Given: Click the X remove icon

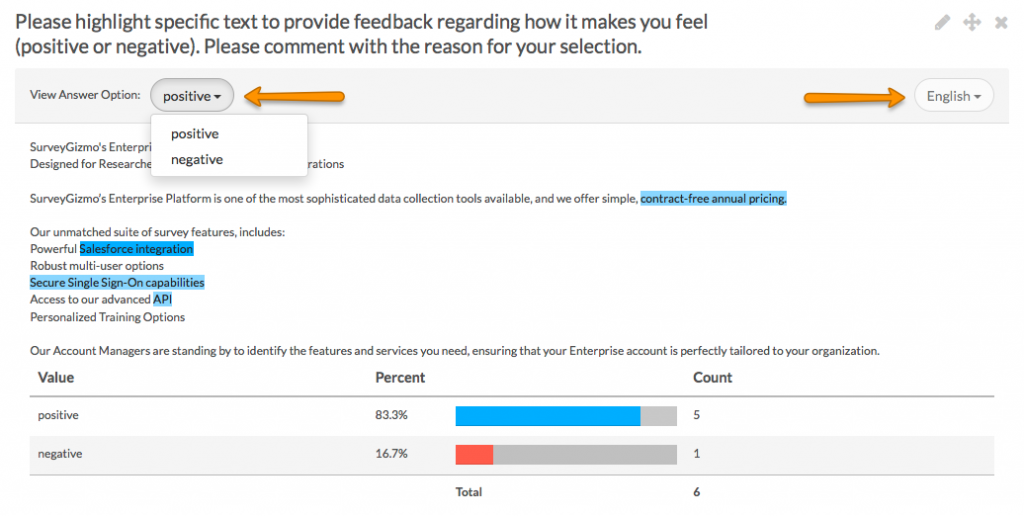Looking at the screenshot, I should [1001, 23].
